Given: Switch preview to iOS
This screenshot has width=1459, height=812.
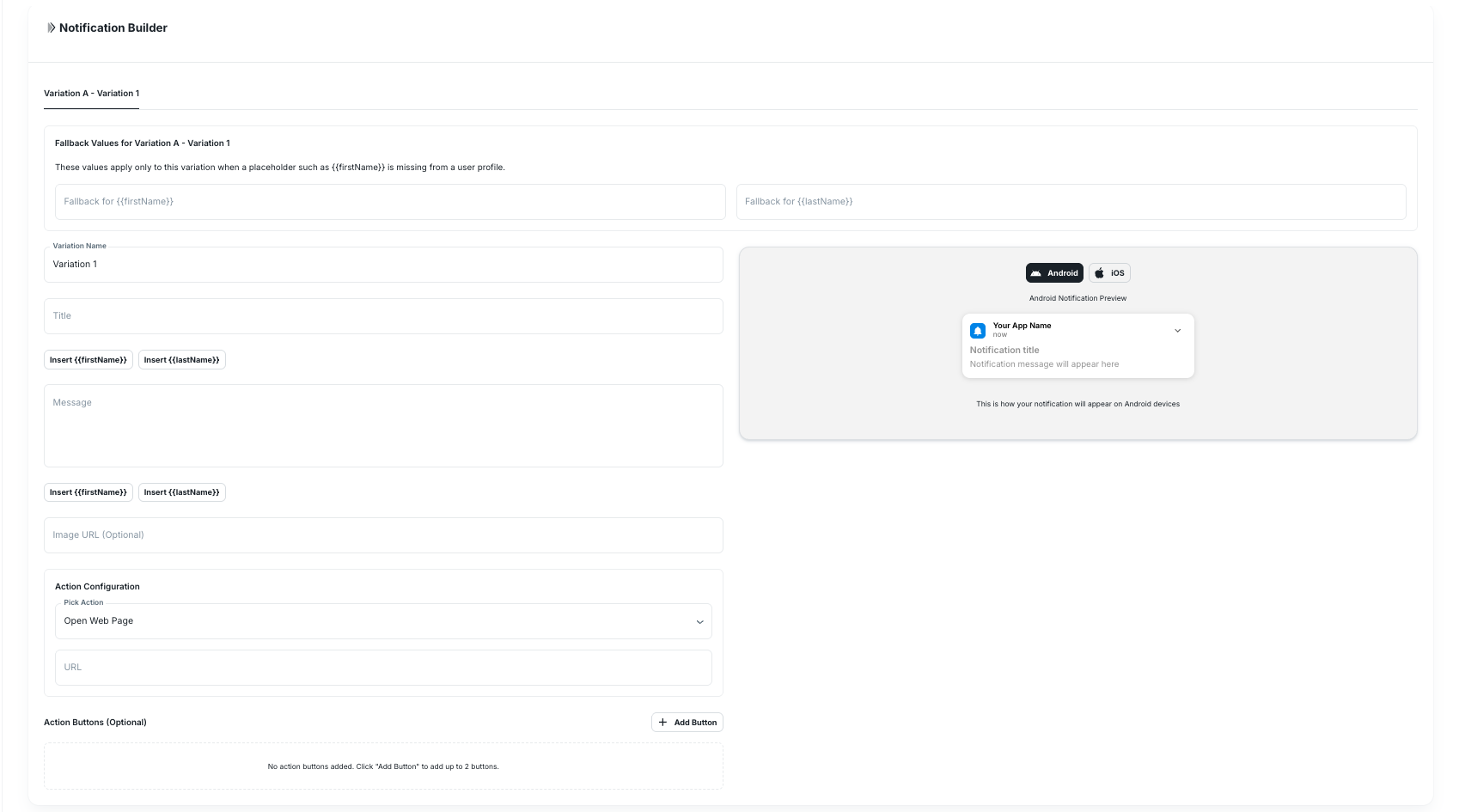Looking at the screenshot, I should (x=1109, y=273).
